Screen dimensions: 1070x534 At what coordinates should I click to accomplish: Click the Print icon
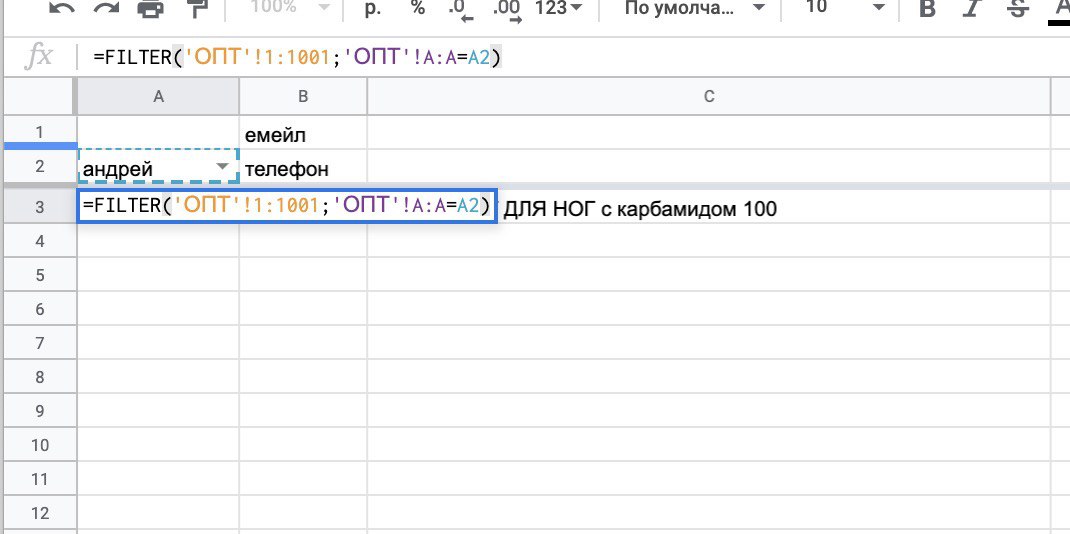pos(150,8)
